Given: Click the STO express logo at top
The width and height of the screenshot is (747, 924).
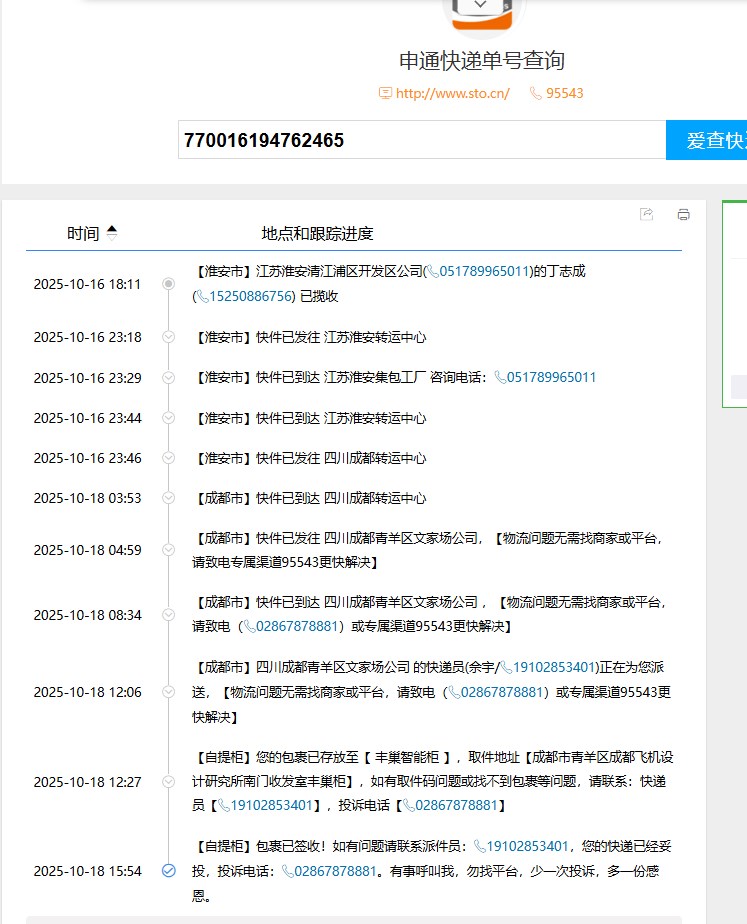Looking at the screenshot, I should pyautogui.click(x=481, y=12).
